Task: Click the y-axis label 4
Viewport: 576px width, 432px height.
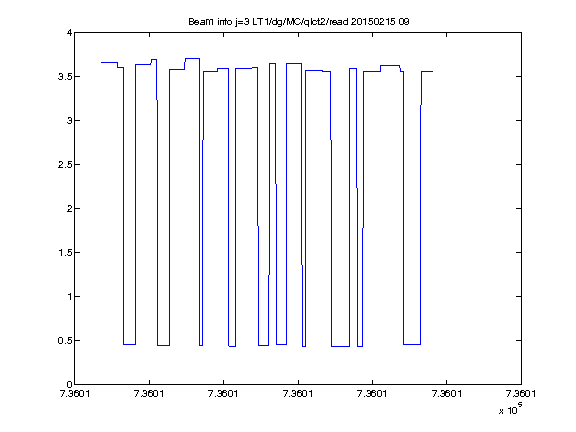Action: point(69,33)
